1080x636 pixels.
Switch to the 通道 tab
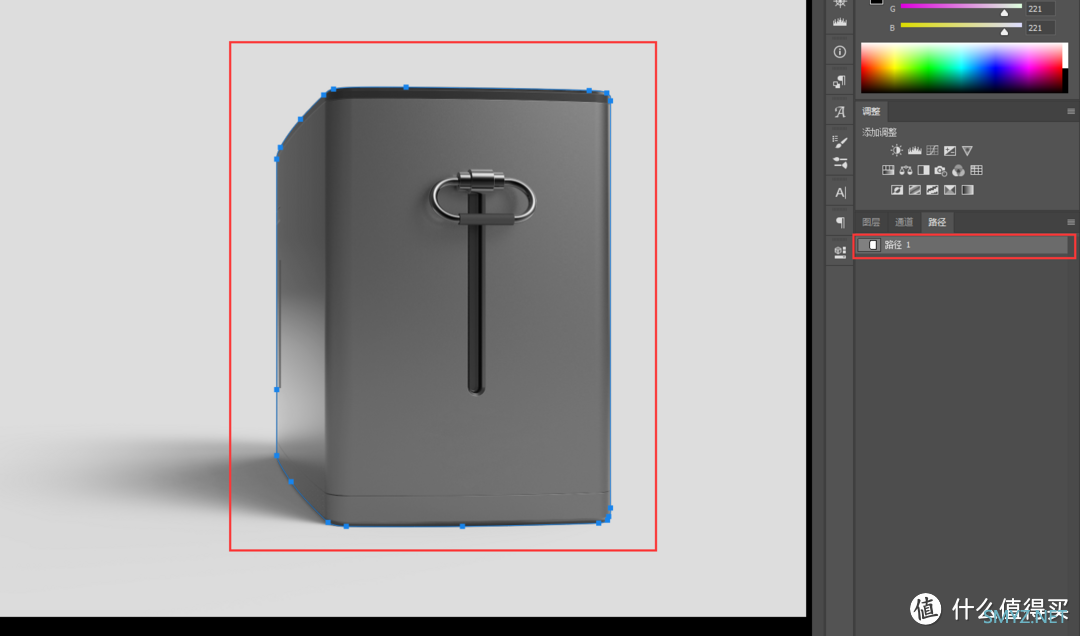tap(904, 222)
